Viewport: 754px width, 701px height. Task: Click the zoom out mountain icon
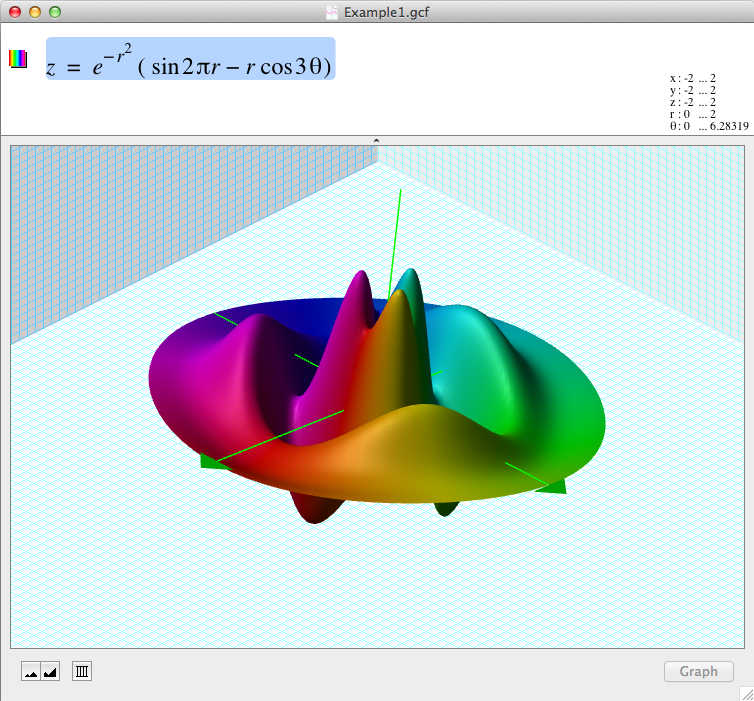[x=31, y=672]
